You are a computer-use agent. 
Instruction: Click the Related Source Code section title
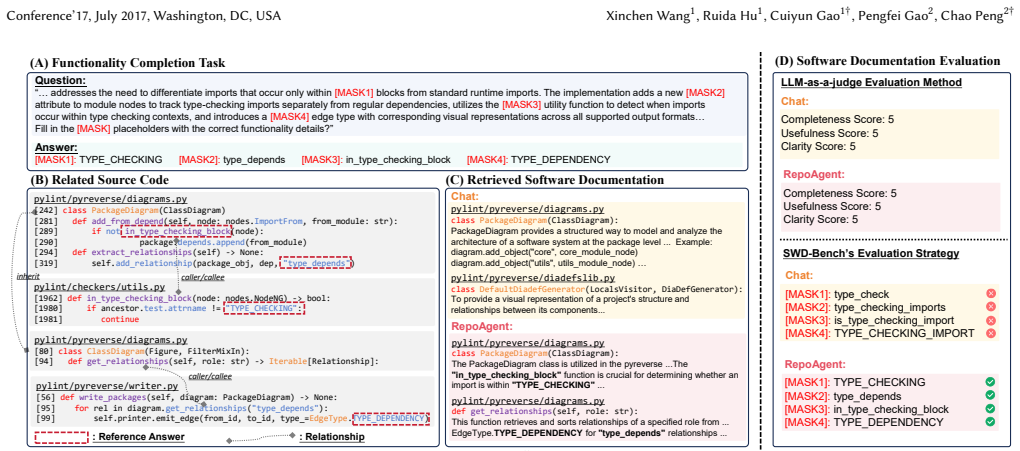pyautogui.click(x=100, y=179)
